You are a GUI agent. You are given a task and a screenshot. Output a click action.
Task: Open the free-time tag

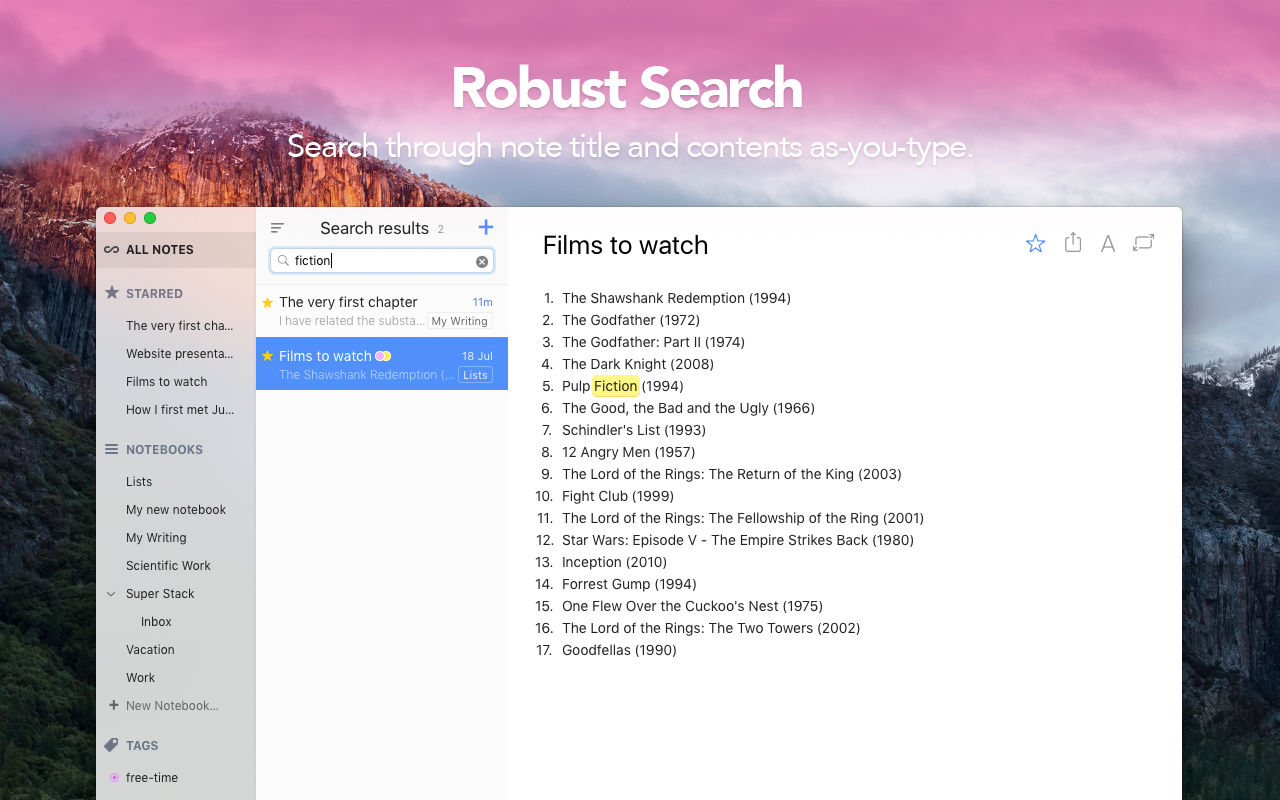coord(152,778)
